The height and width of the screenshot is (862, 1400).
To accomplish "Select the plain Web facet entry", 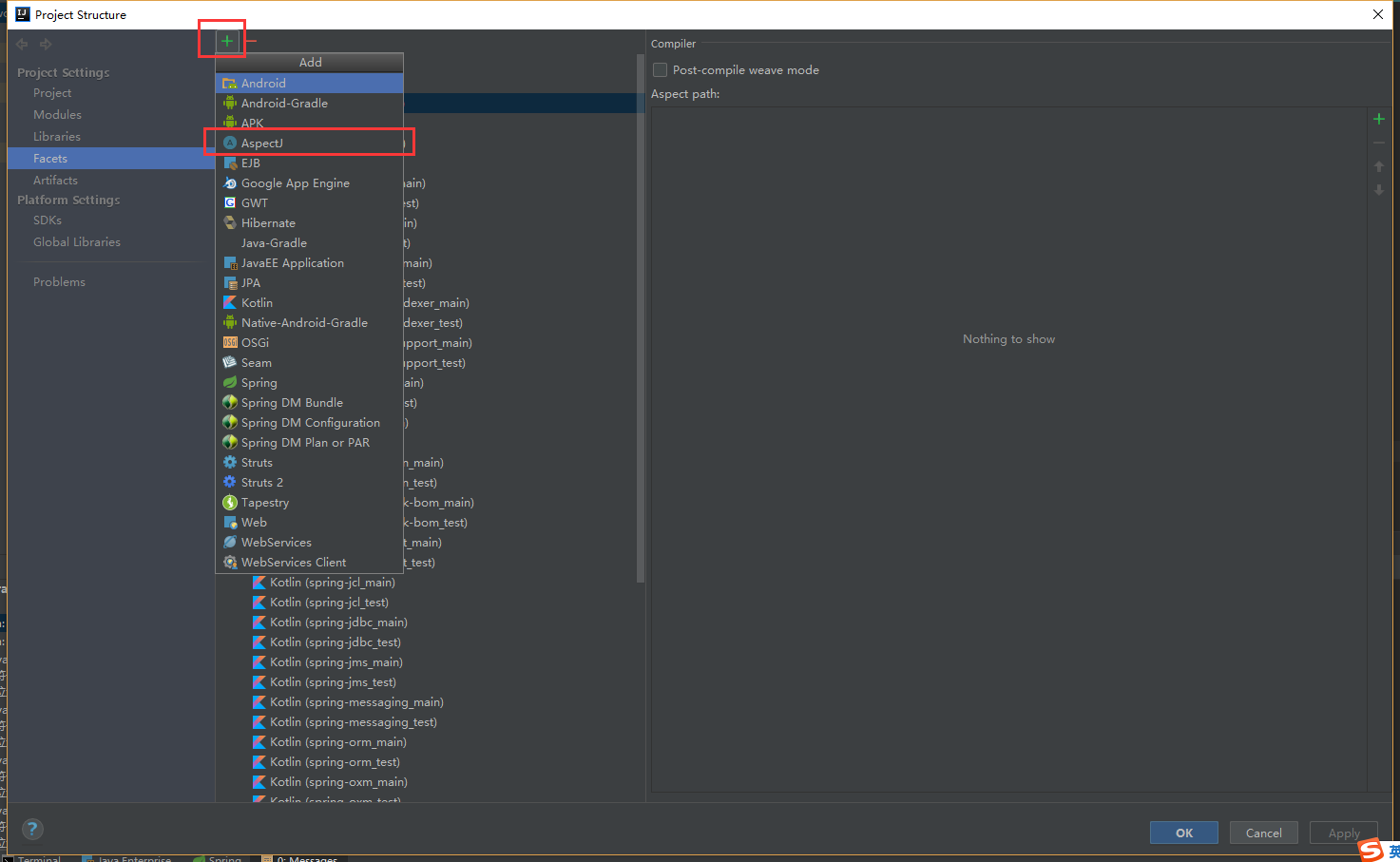I will pyautogui.click(x=310, y=523).
